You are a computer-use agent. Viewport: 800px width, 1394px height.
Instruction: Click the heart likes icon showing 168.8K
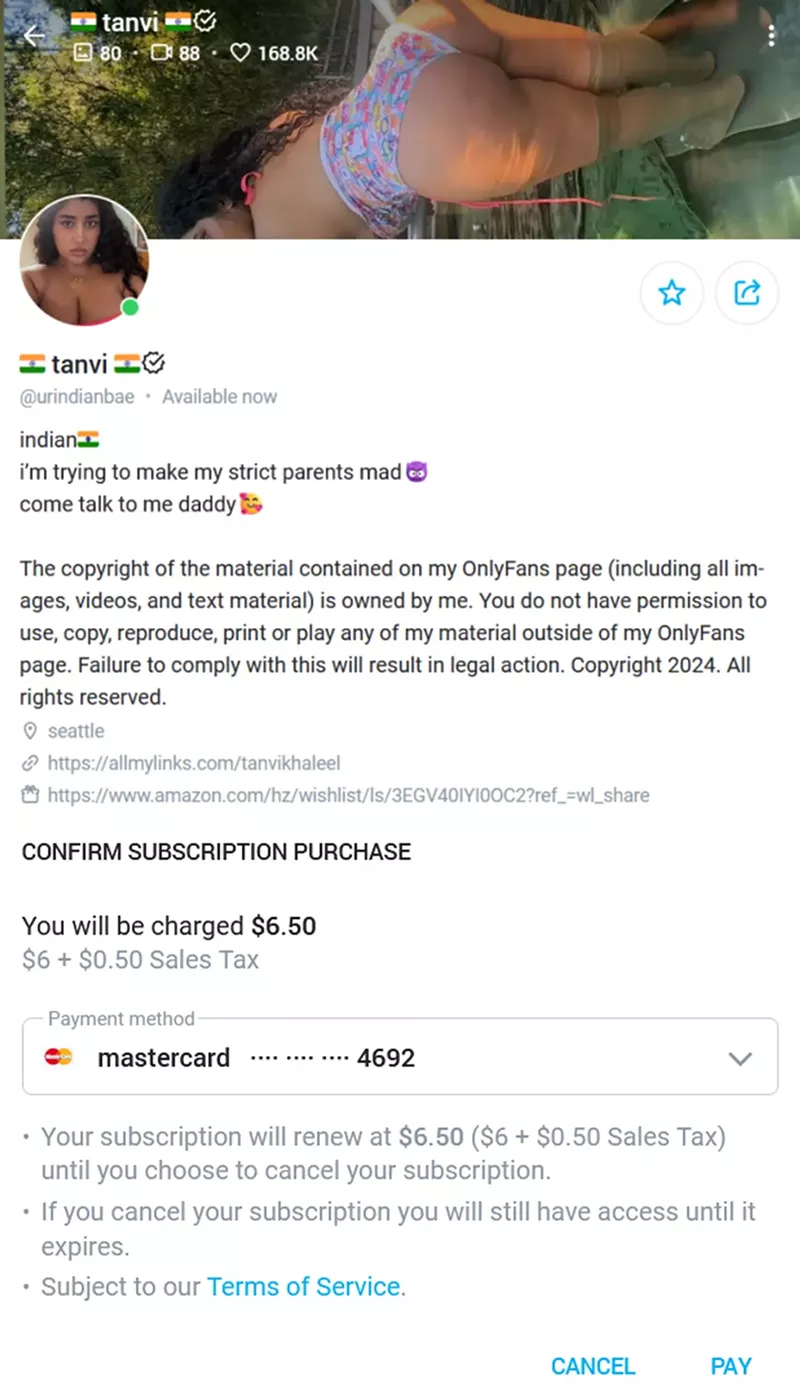(x=240, y=52)
